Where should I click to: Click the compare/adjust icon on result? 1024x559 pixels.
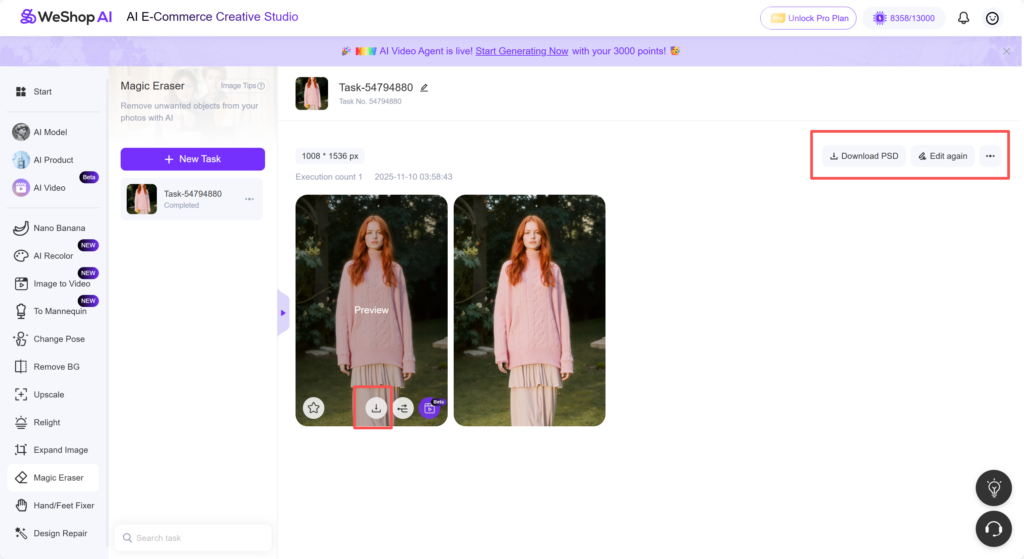[403, 408]
